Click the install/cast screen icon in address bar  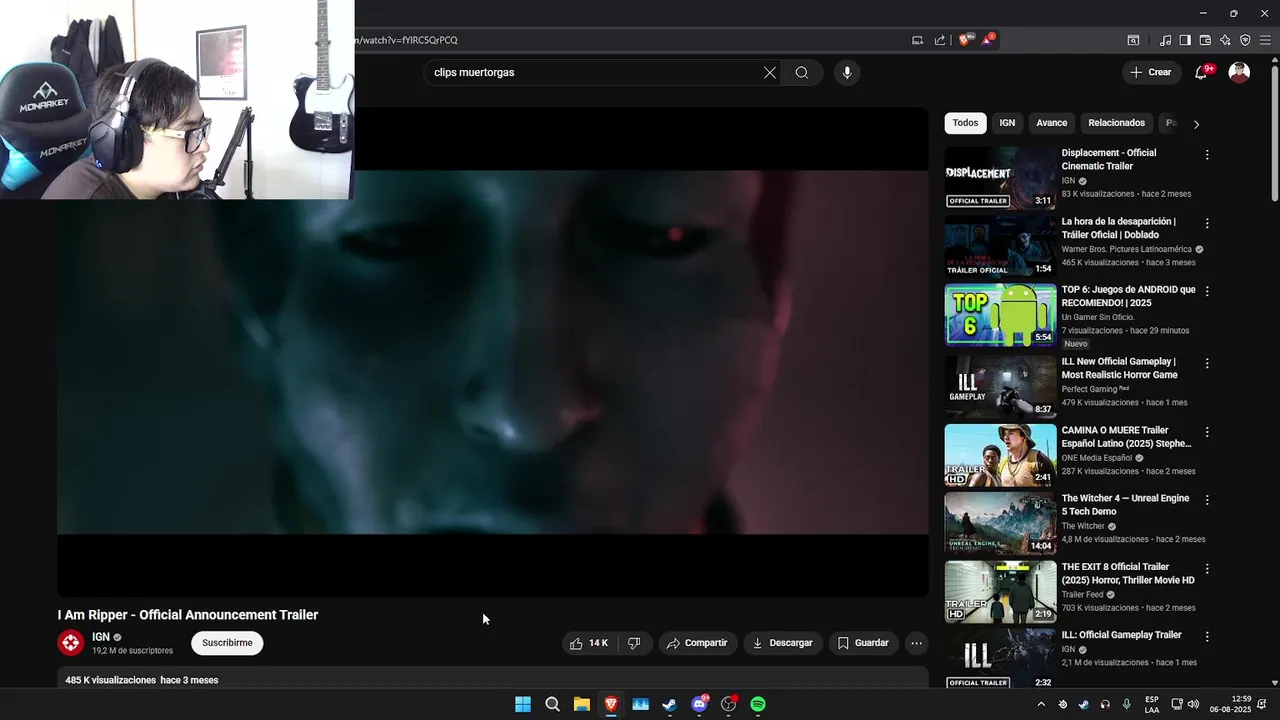917,40
